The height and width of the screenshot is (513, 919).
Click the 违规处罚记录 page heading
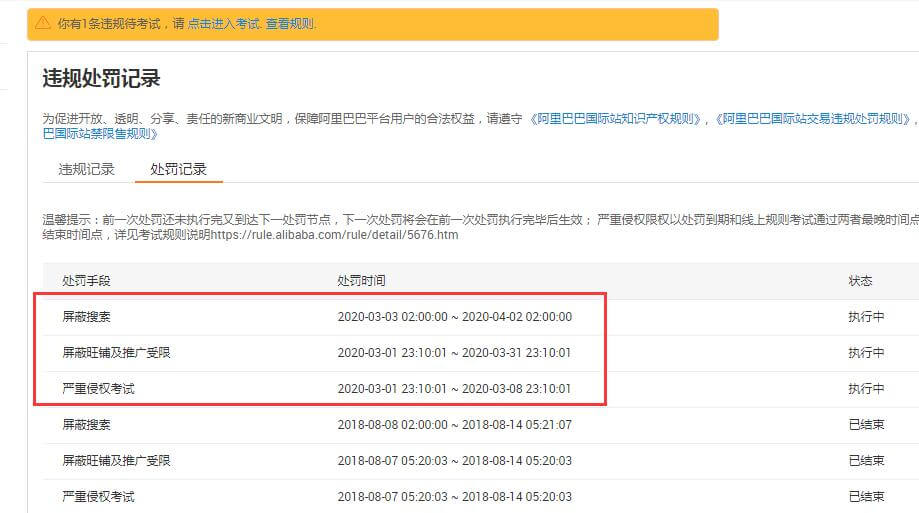pos(101,79)
